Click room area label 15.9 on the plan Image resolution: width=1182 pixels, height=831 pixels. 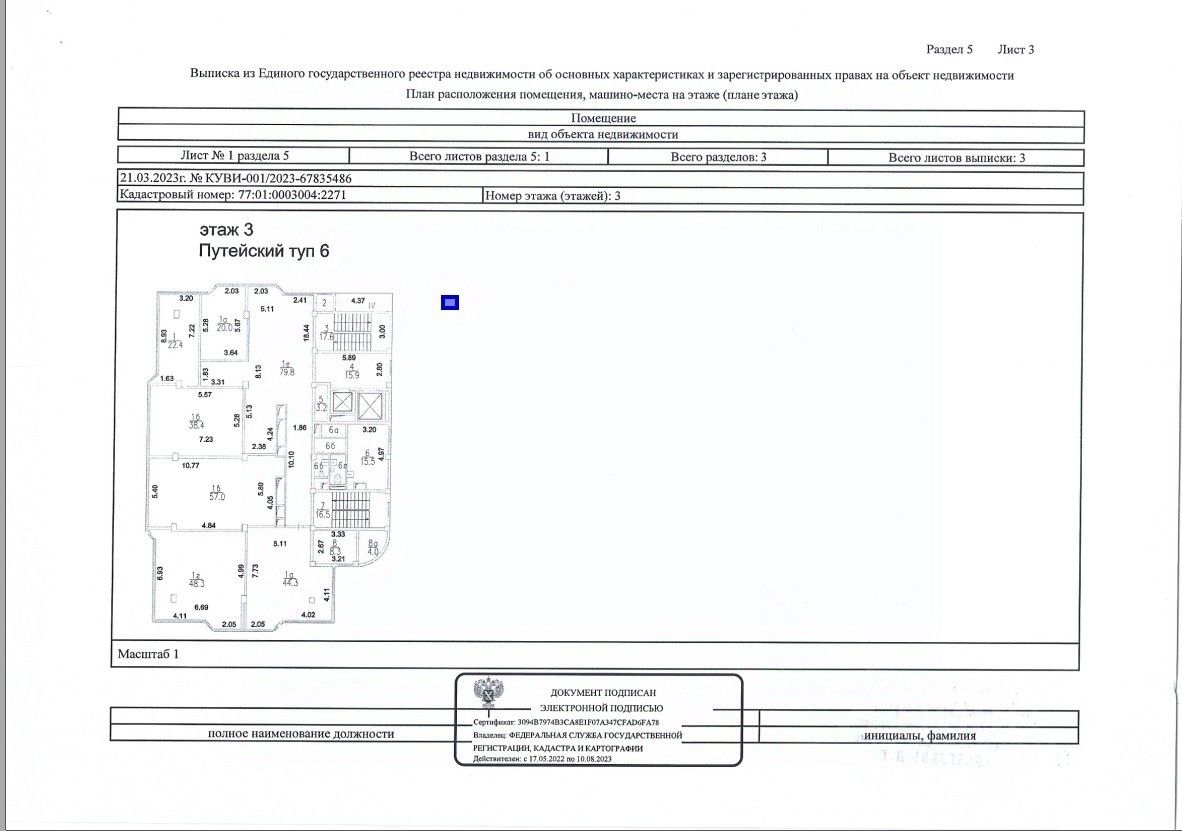tap(351, 375)
